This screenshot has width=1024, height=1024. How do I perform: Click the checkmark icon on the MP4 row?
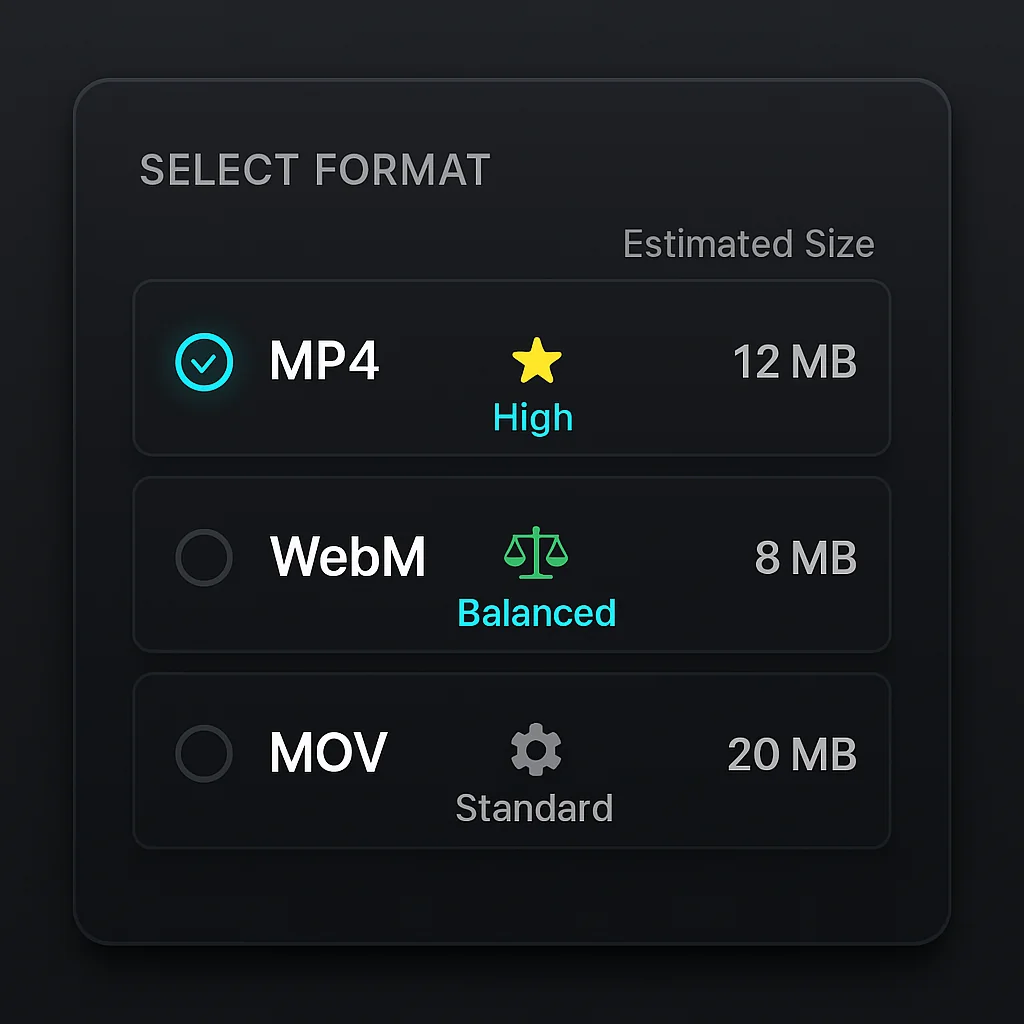click(x=205, y=362)
